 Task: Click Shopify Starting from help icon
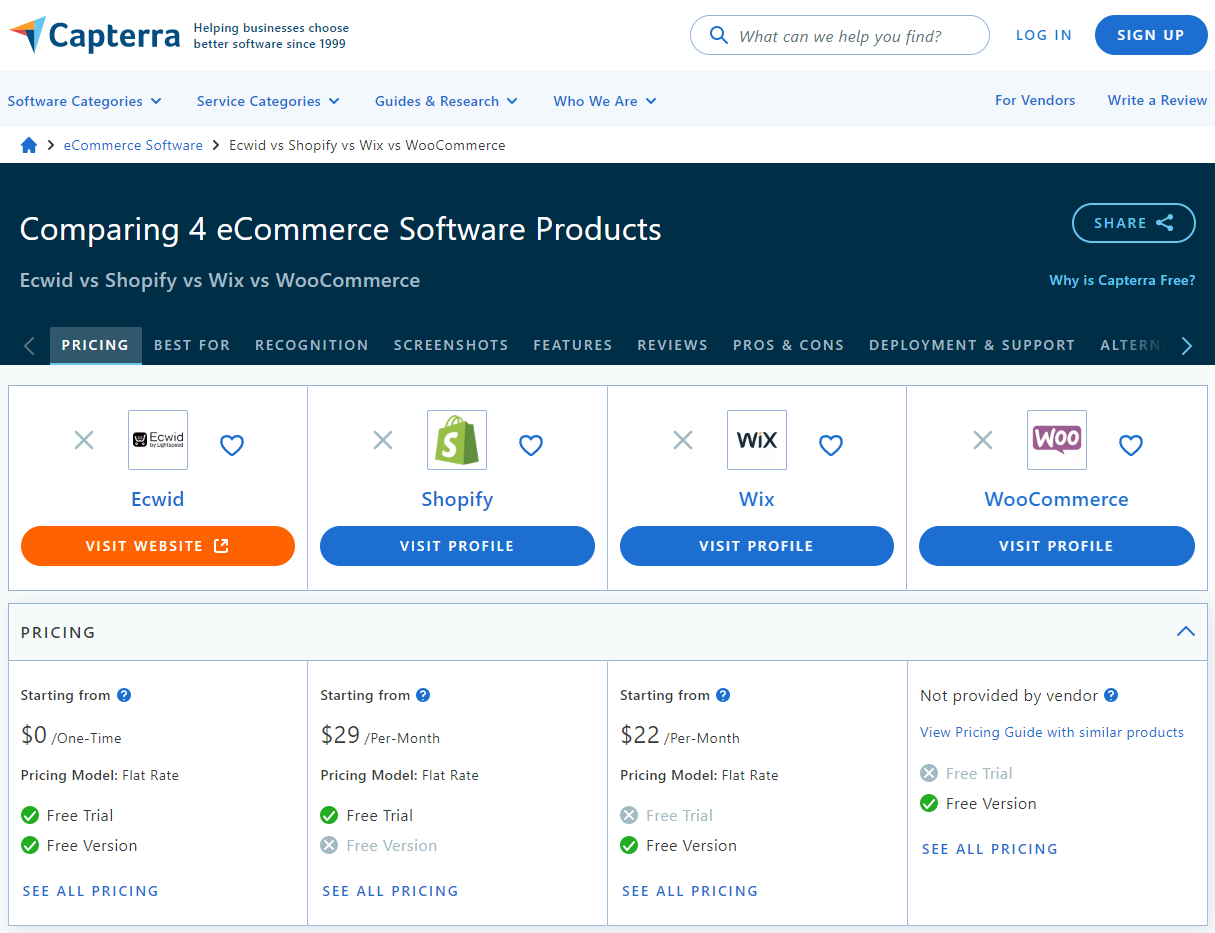423,695
